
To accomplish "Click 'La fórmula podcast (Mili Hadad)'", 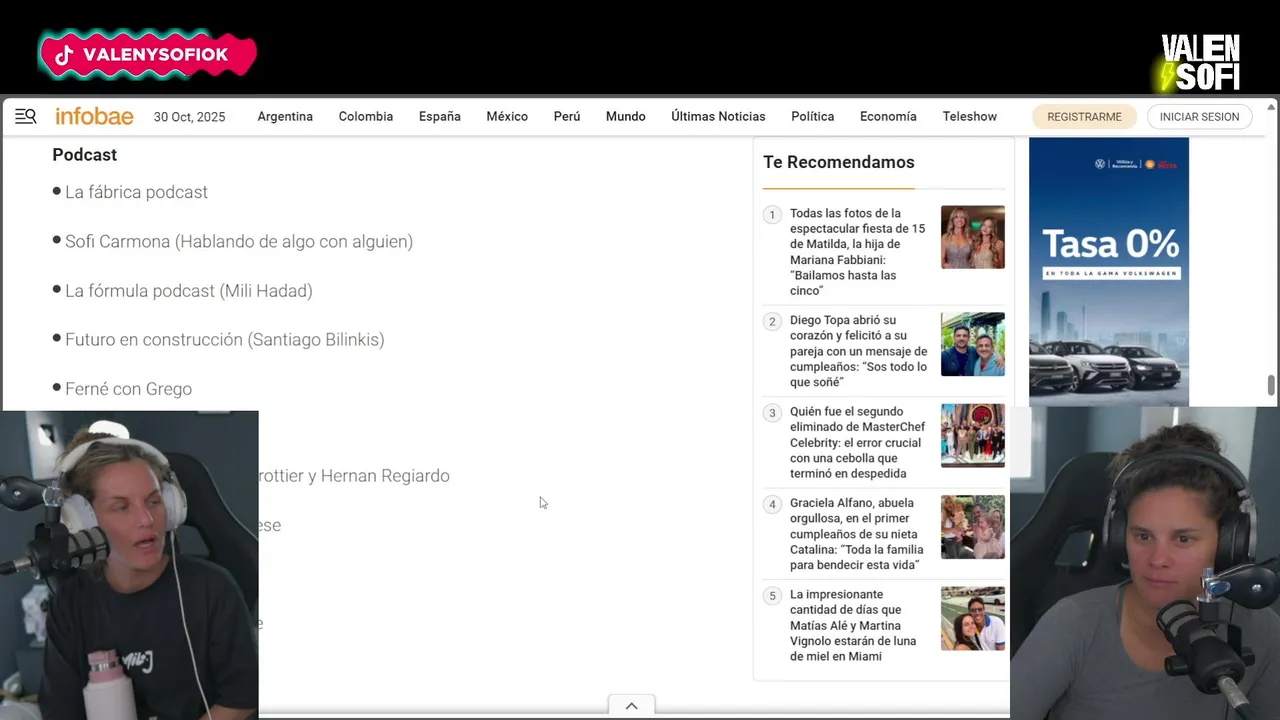I will [189, 291].
